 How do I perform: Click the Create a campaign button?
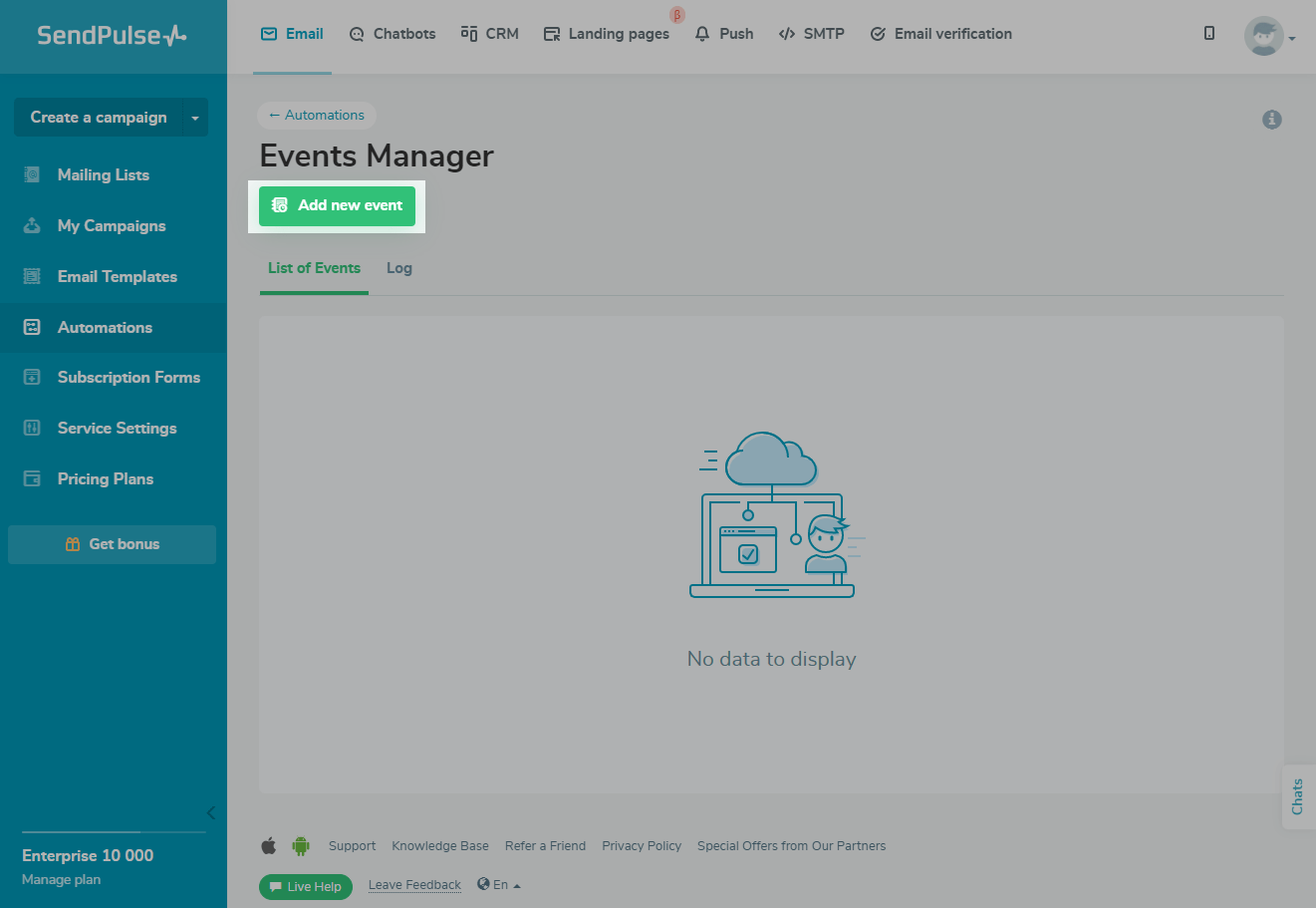click(x=98, y=118)
